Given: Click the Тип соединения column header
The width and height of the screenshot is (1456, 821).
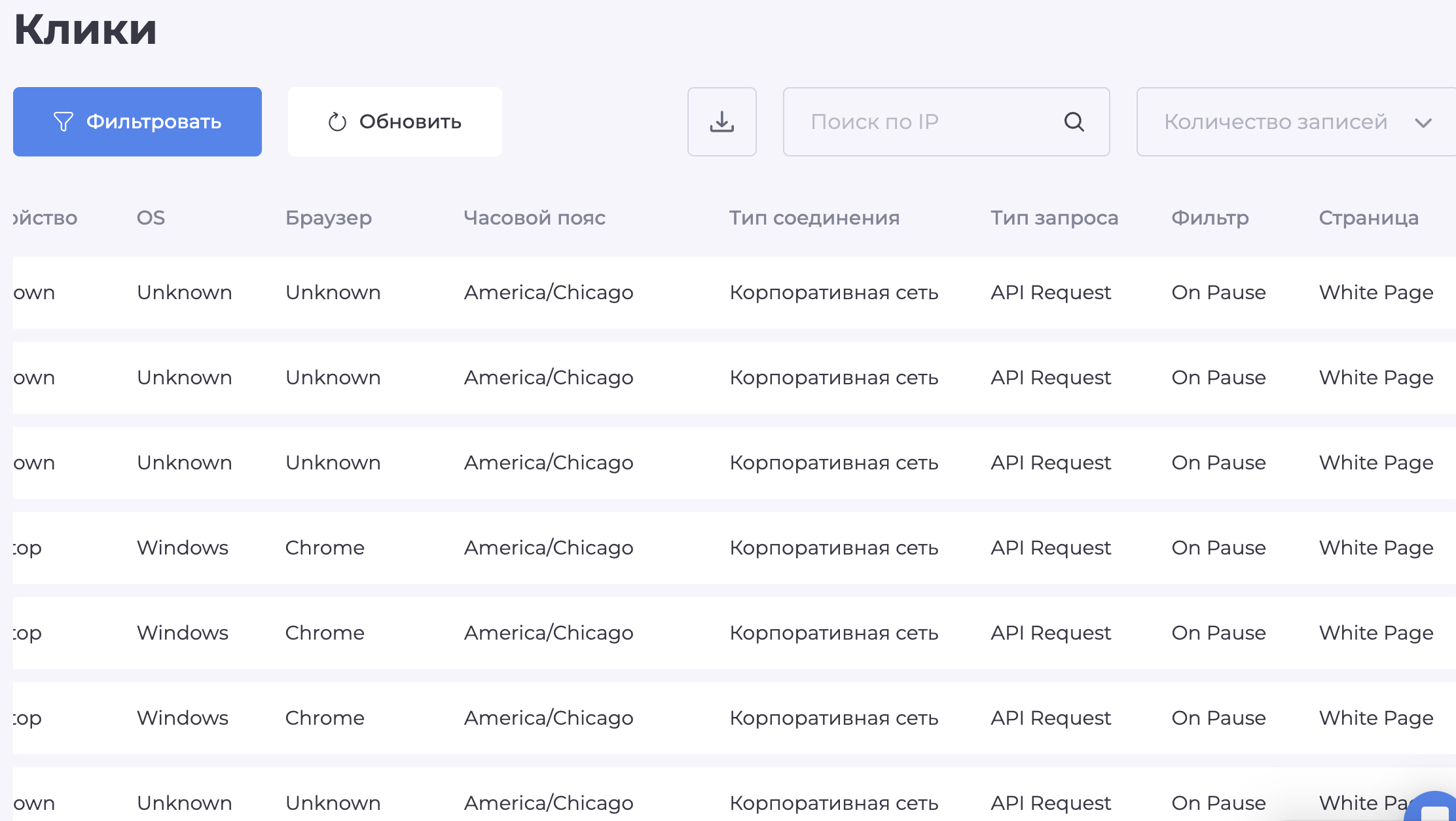Looking at the screenshot, I should 814,218.
